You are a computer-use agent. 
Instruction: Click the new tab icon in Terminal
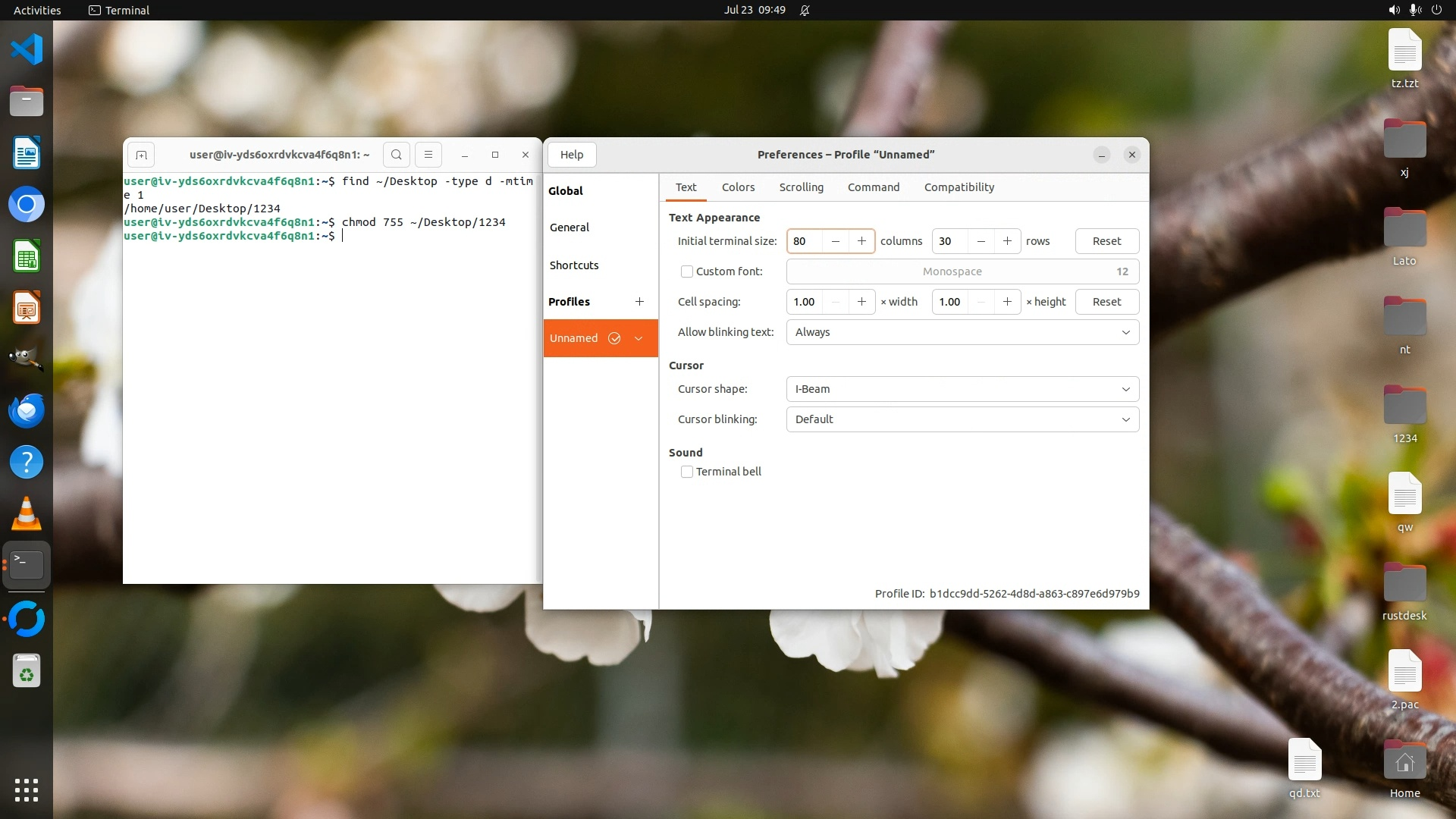[141, 155]
